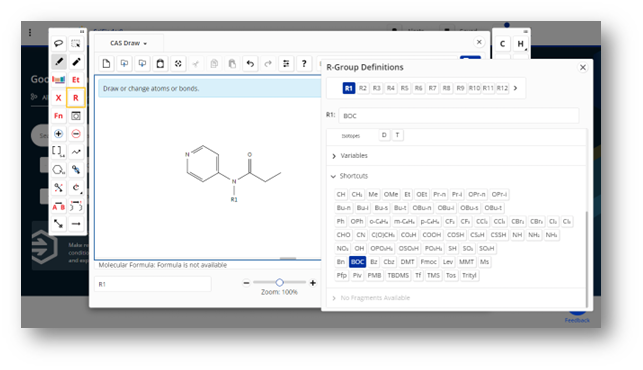Select the R-group tool
Image resolution: width=643 pixels, height=370 pixels.
76,98
